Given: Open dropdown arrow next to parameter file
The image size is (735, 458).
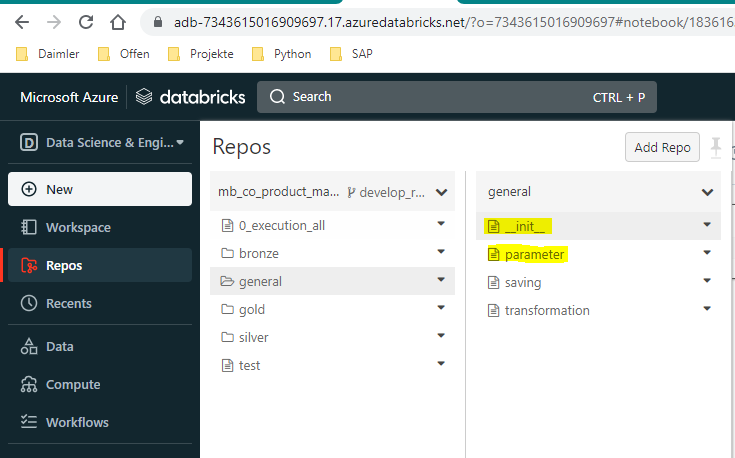Looking at the screenshot, I should click(x=707, y=254).
